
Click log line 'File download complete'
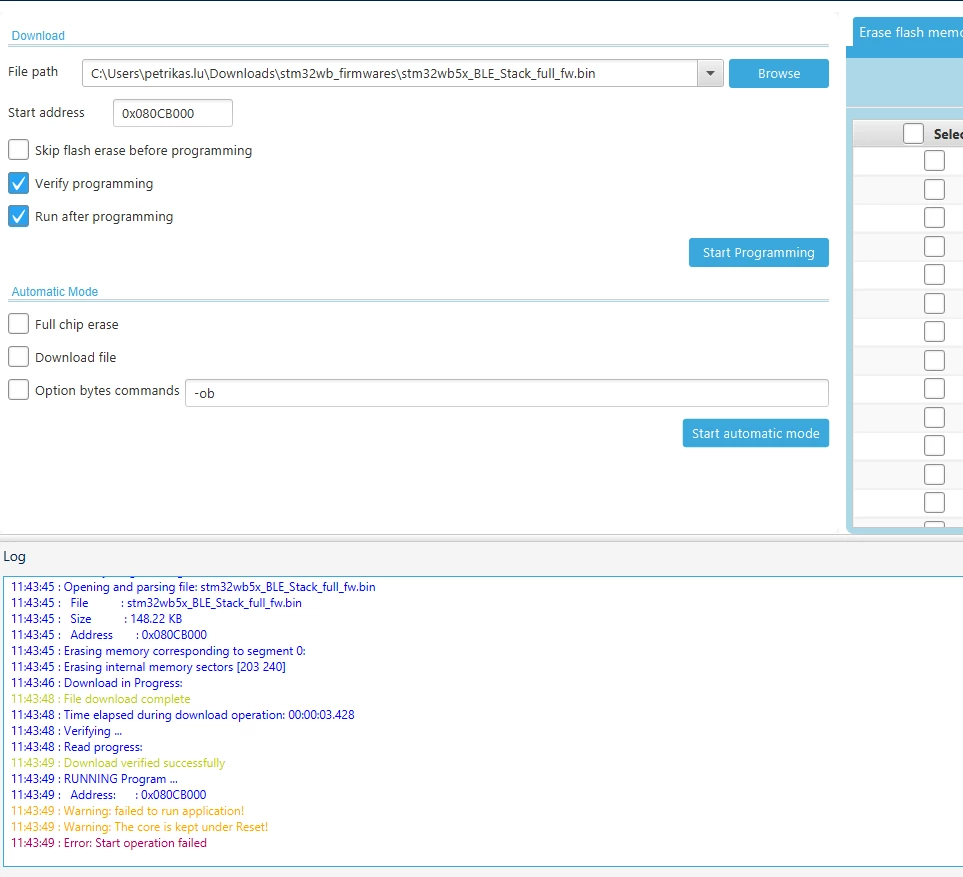101,699
